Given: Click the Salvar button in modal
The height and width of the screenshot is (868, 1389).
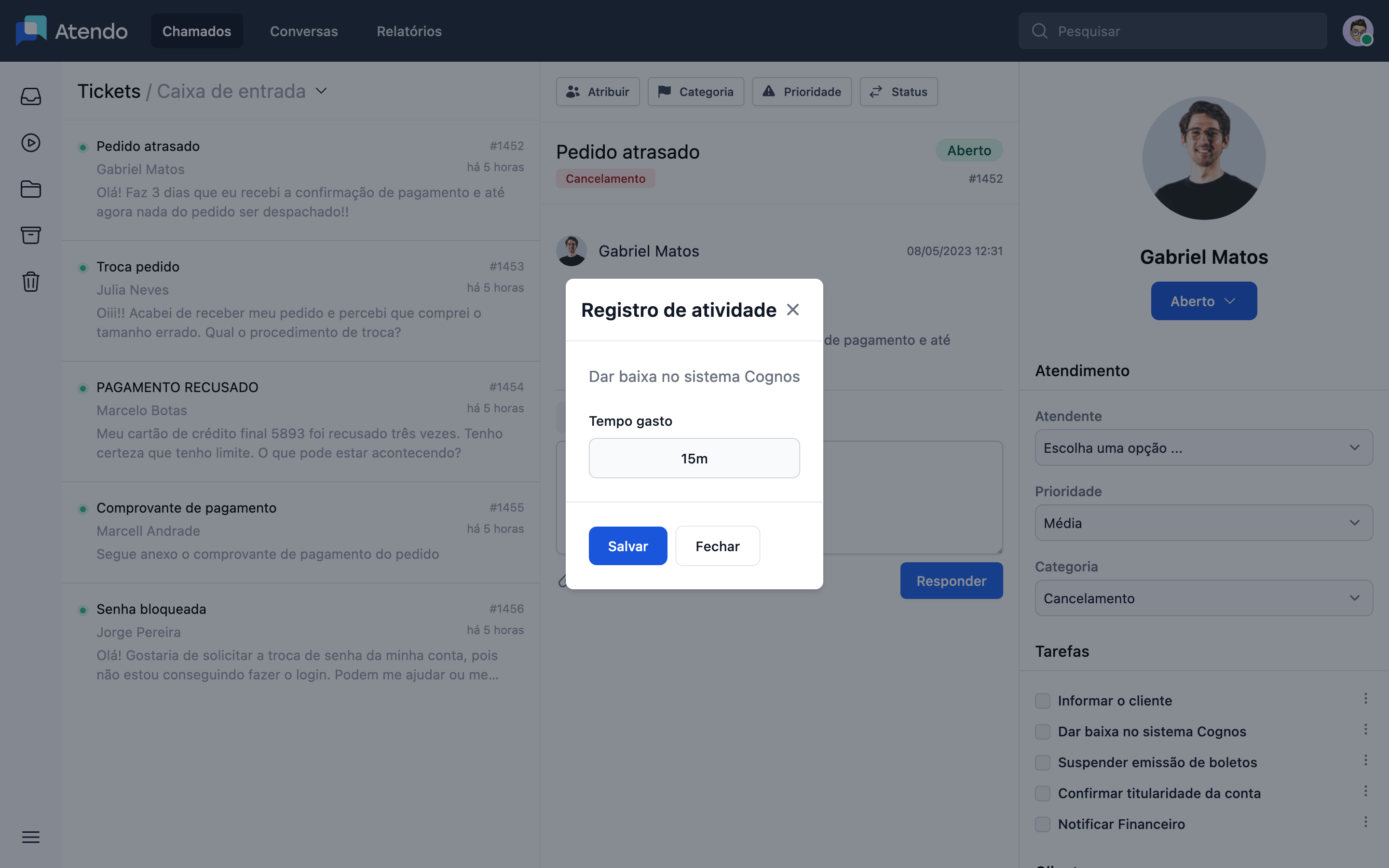Looking at the screenshot, I should [628, 546].
